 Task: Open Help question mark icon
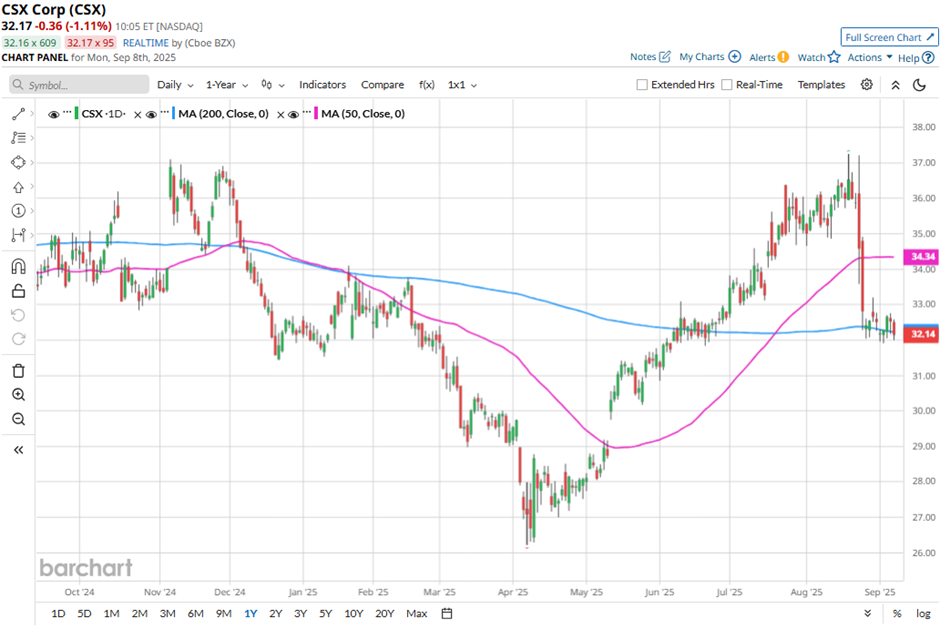pos(928,58)
